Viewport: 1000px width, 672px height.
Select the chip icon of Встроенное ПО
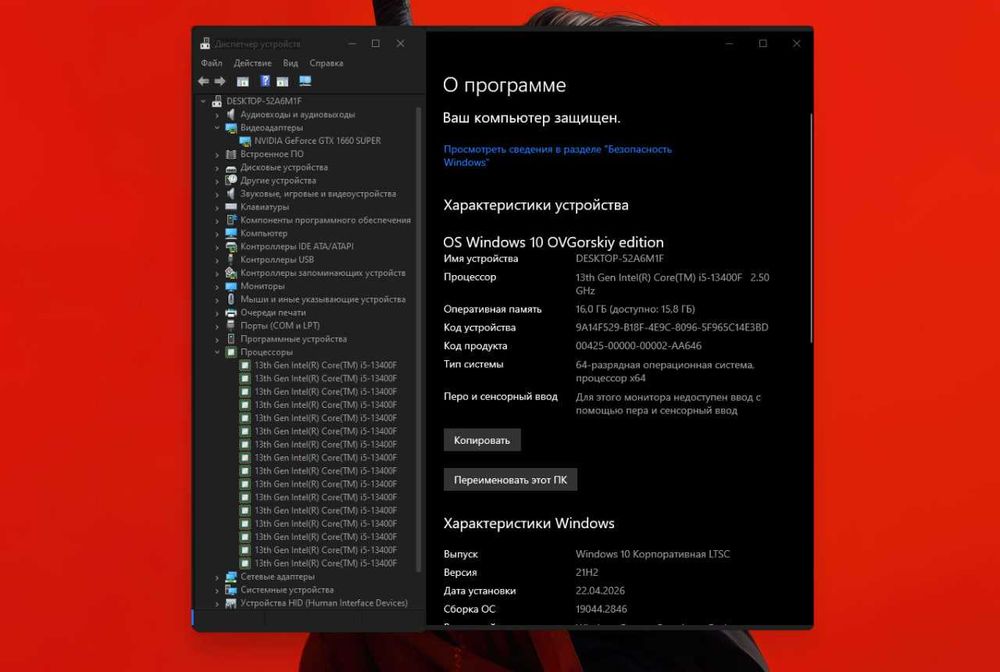(231, 154)
